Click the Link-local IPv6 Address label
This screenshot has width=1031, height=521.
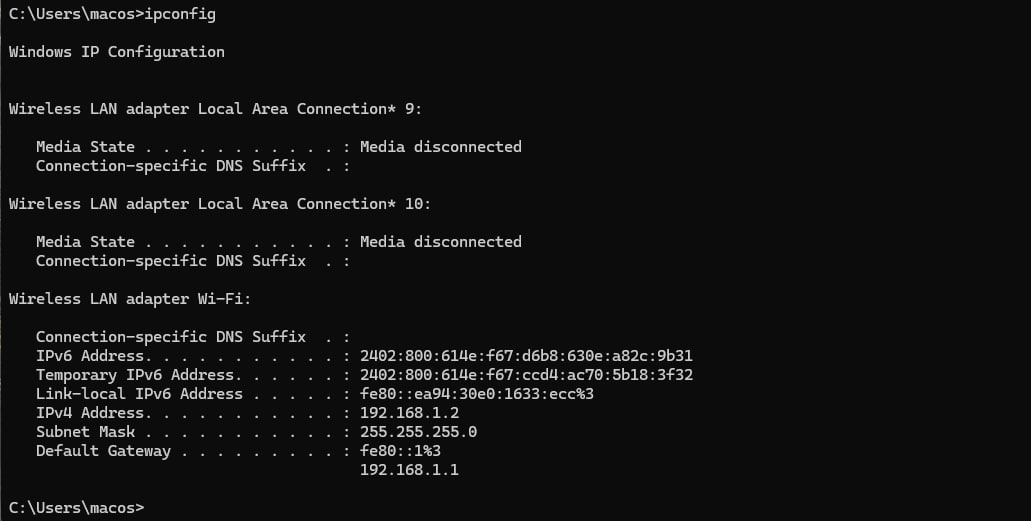(139, 394)
